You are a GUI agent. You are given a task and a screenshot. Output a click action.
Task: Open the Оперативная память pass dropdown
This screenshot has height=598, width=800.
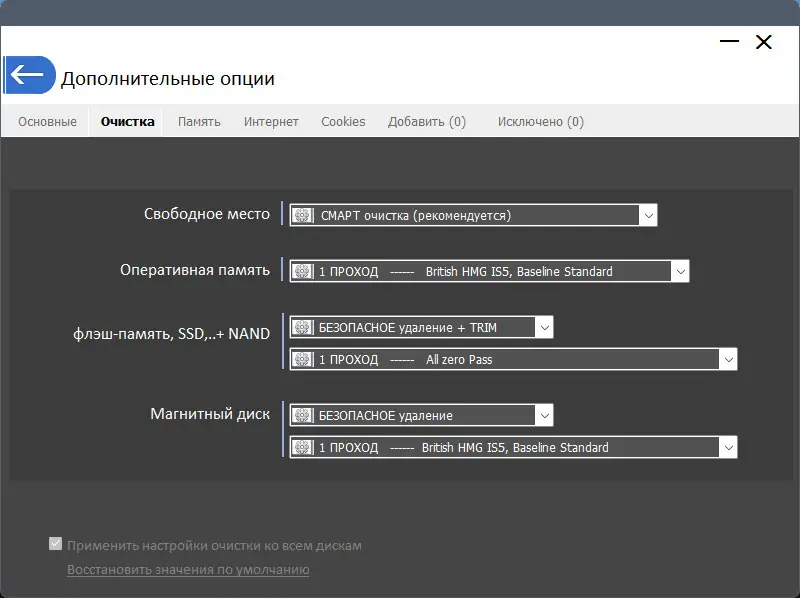coord(680,271)
